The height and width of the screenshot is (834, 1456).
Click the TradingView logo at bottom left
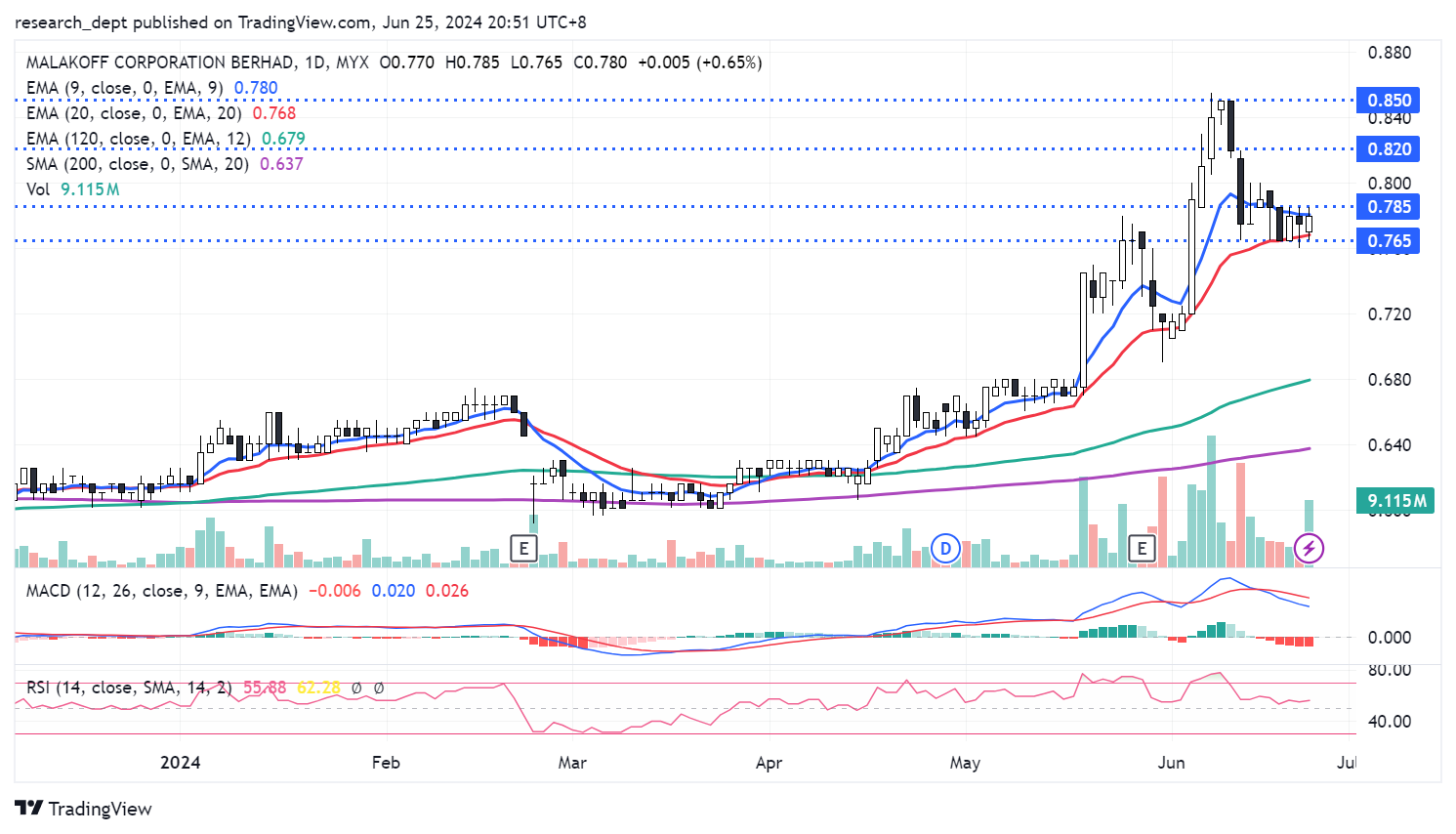(84, 809)
